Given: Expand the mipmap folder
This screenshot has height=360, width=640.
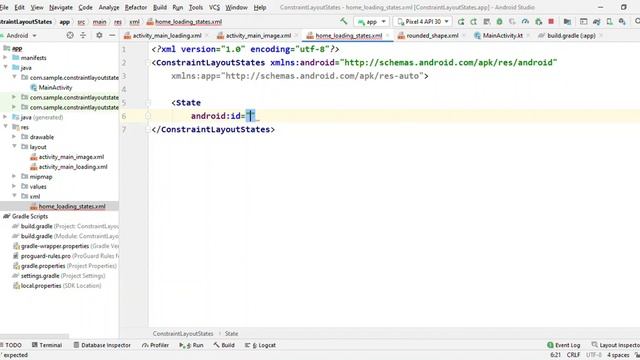Looking at the screenshot, I should click(x=14, y=176).
